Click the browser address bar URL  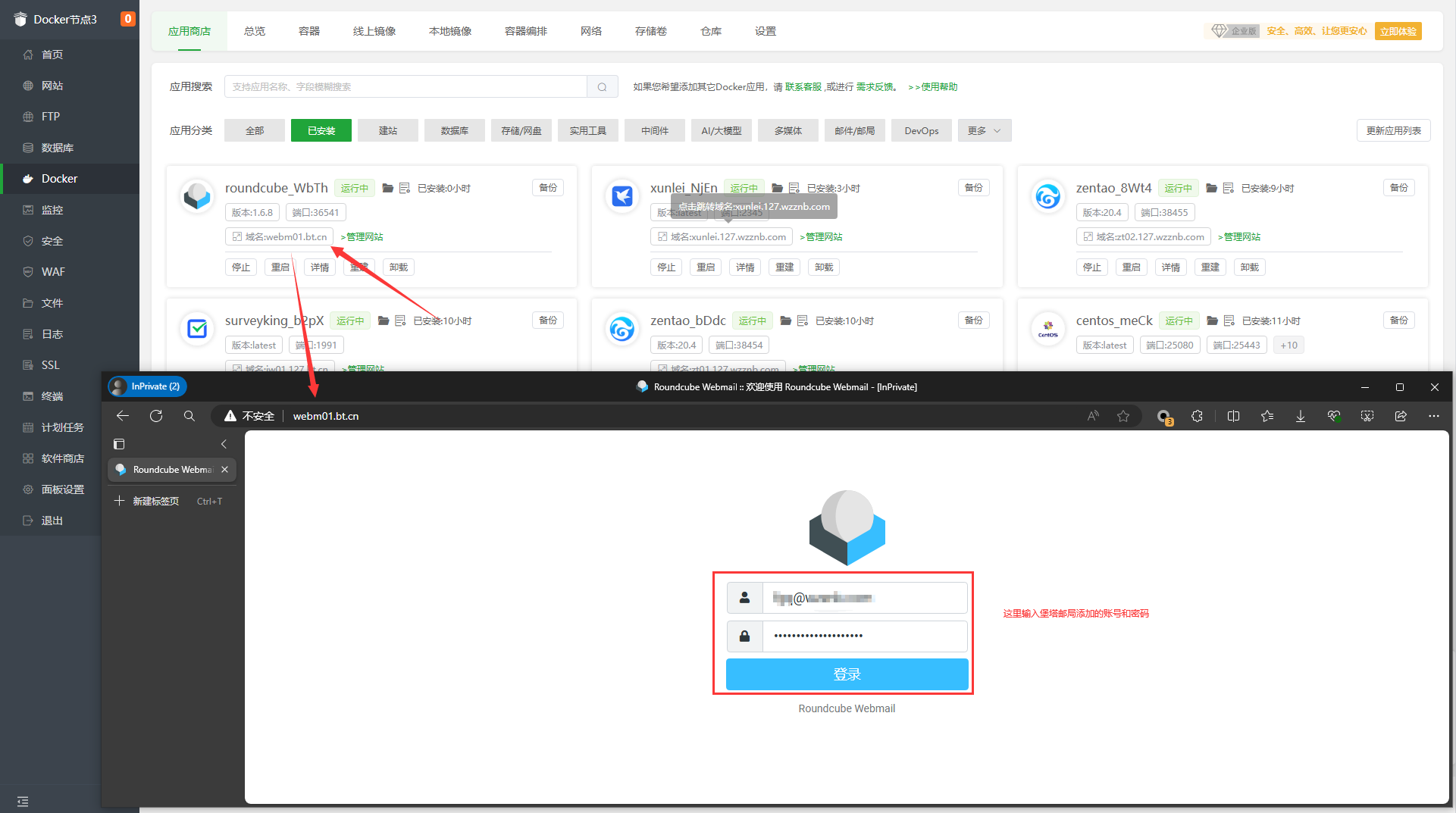pyautogui.click(x=326, y=416)
